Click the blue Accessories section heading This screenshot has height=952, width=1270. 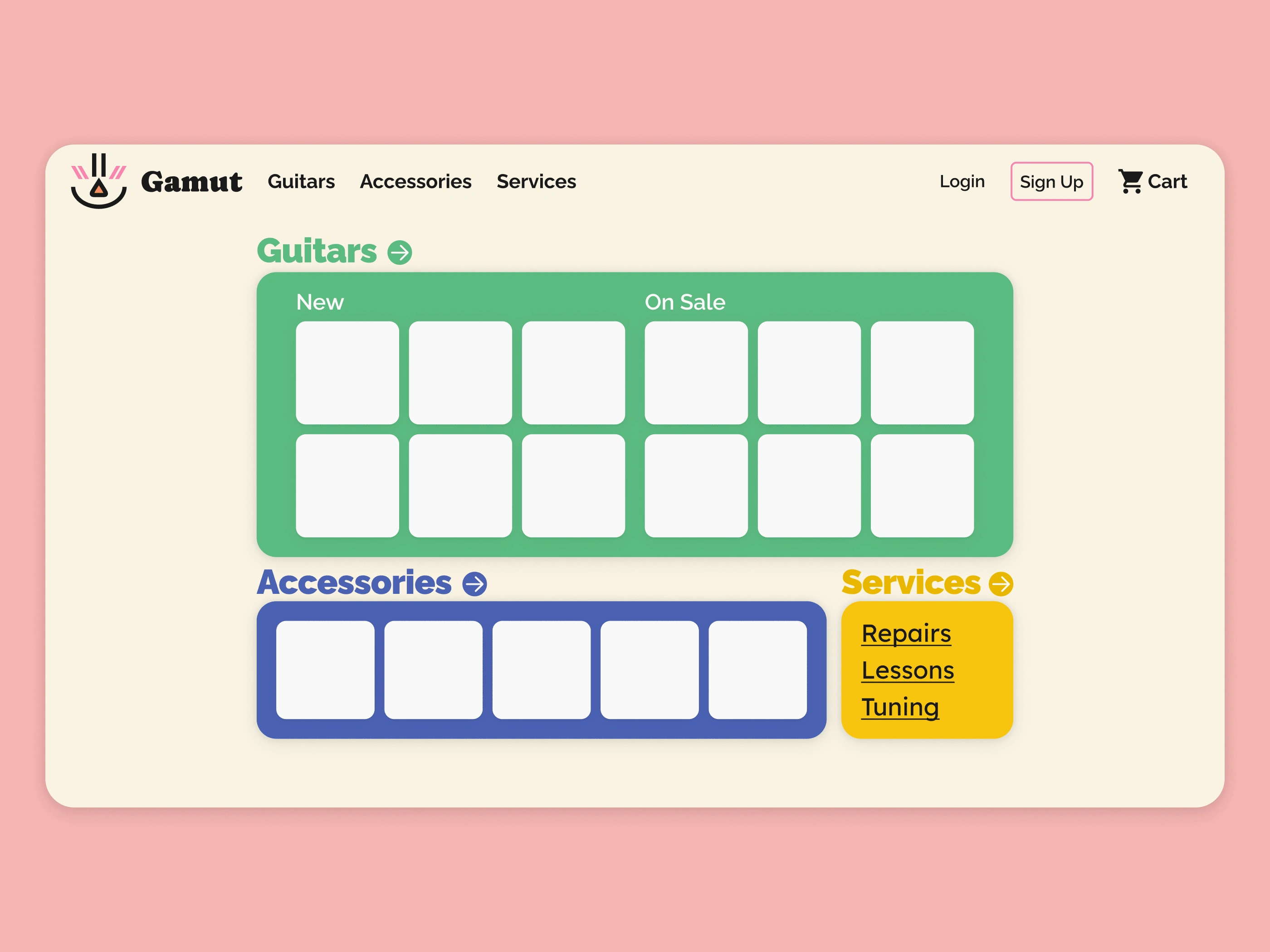click(354, 583)
